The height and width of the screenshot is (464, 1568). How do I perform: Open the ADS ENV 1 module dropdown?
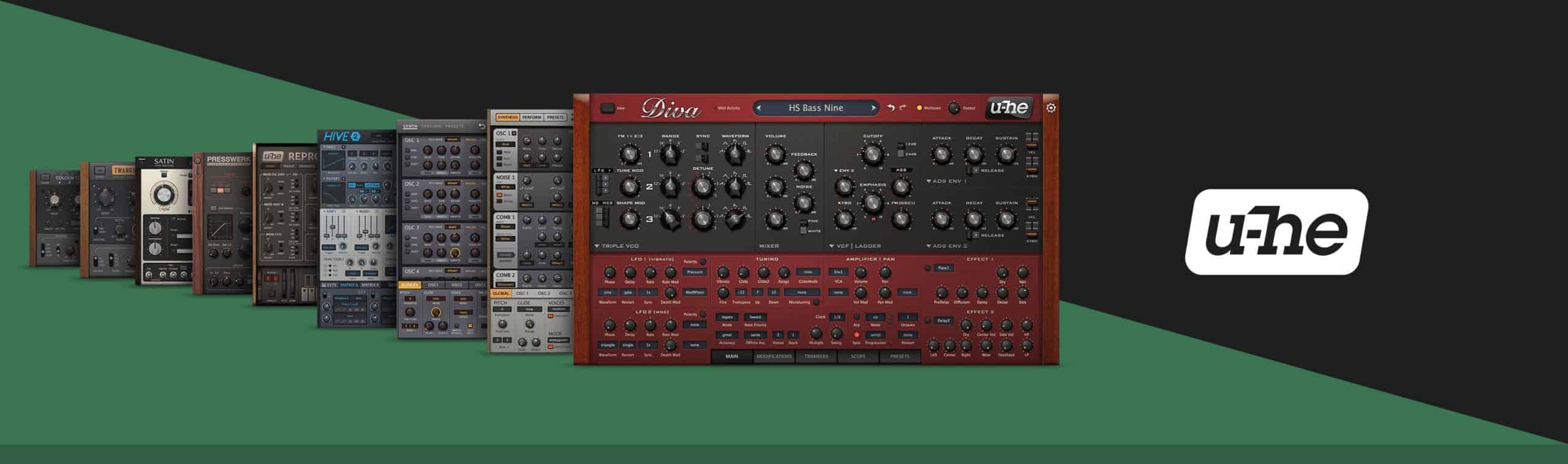(x=929, y=181)
